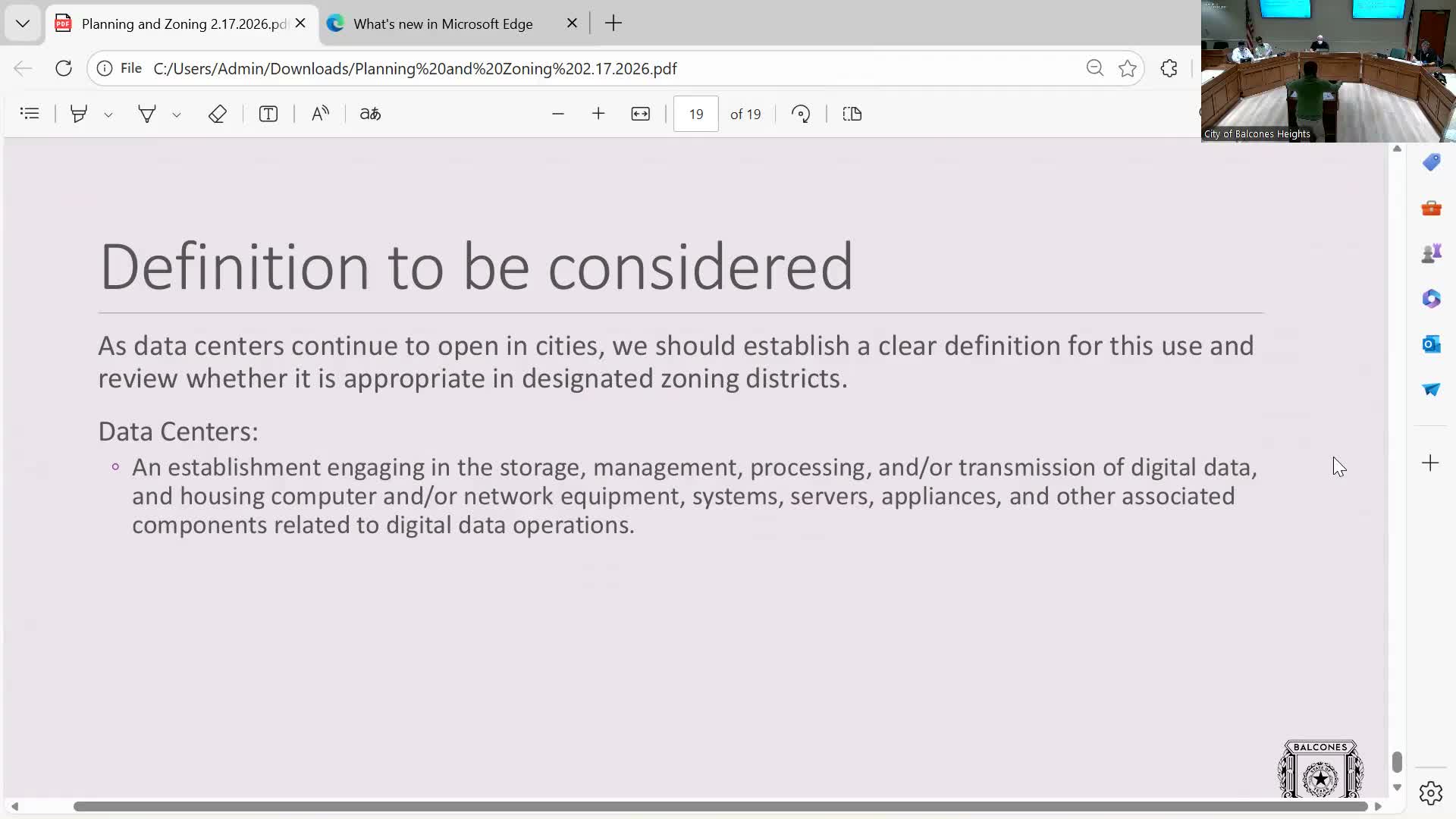Screen dimensions: 1456x819
Task: Rotate the PDF page
Action: [x=801, y=114]
